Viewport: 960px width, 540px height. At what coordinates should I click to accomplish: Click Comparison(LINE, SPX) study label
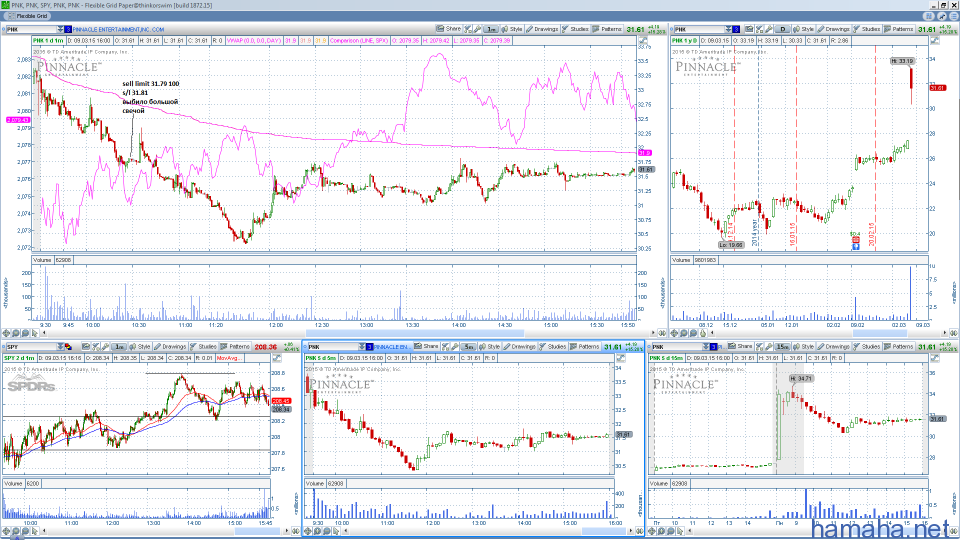359,41
